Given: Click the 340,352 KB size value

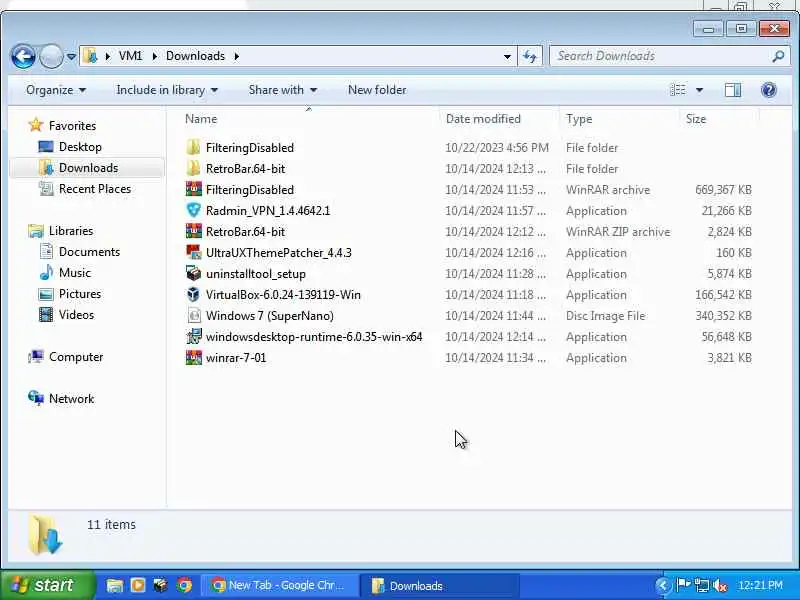Looking at the screenshot, I should point(723,316).
